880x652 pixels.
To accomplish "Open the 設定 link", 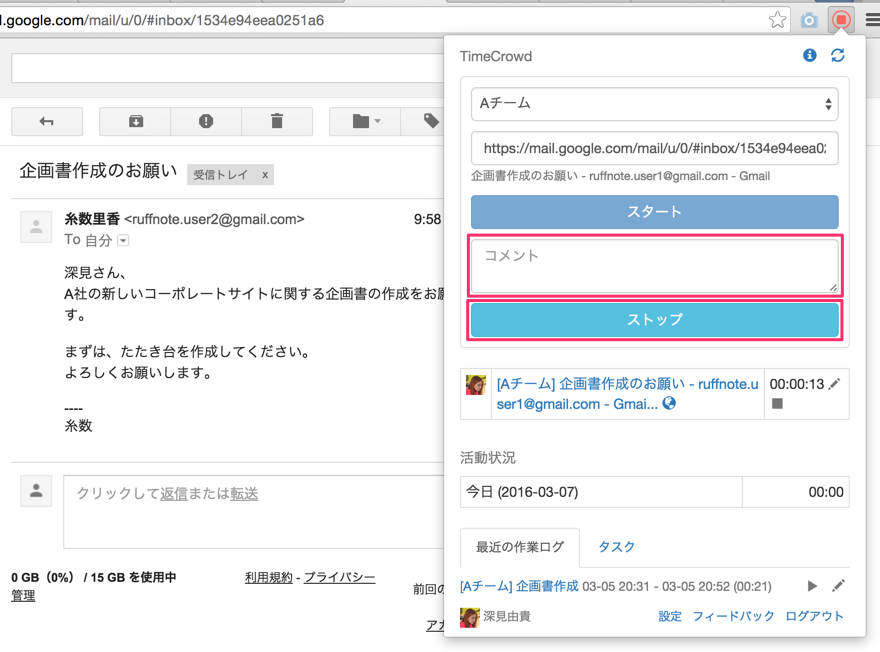I will (670, 616).
